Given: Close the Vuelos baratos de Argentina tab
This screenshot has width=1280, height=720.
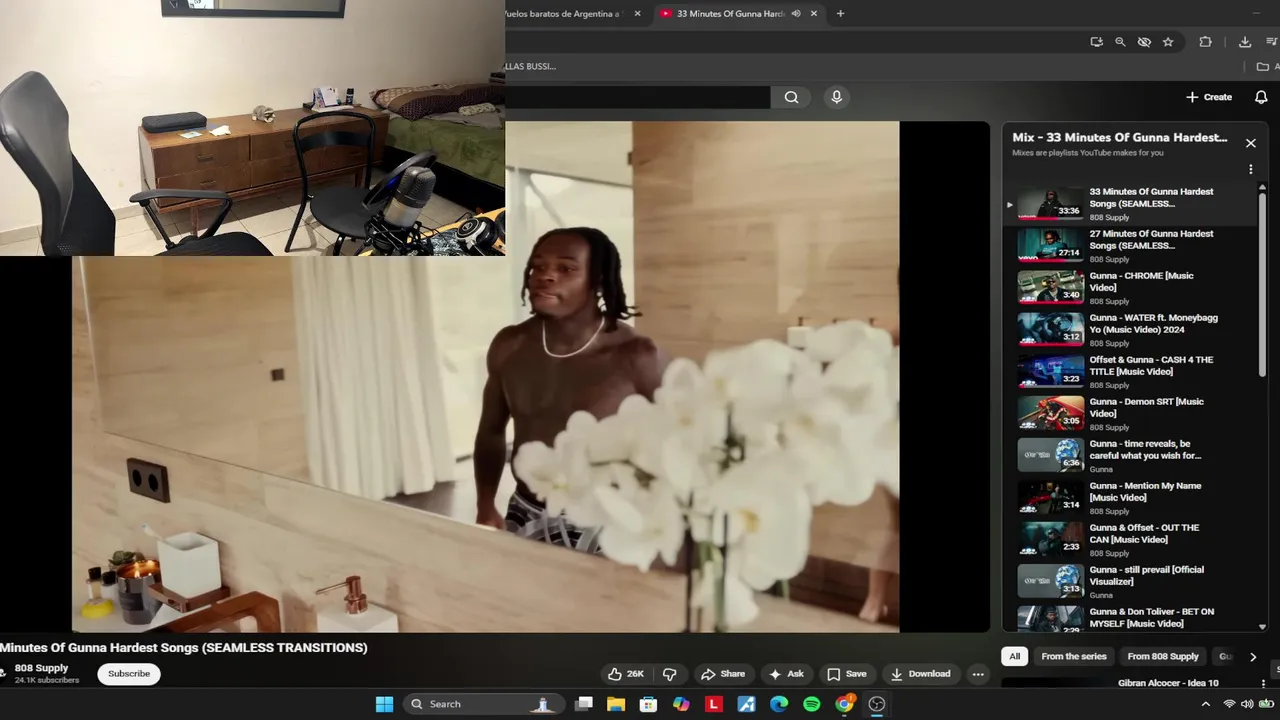Looking at the screenshot, I should tap(638, 14).
